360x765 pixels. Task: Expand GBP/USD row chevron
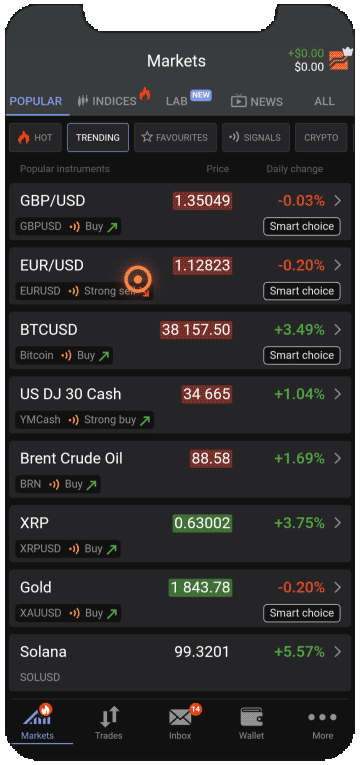point(338,201)
